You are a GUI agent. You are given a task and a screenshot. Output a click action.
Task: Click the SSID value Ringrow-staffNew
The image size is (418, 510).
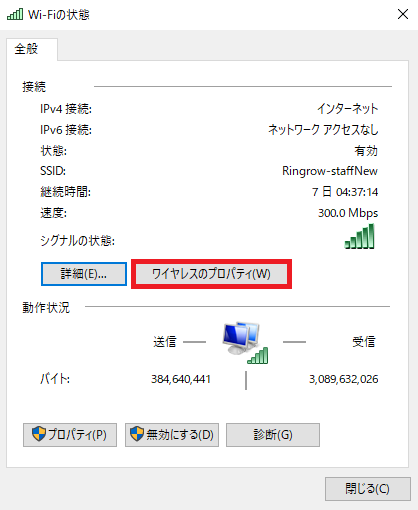[x=330, y=171]
